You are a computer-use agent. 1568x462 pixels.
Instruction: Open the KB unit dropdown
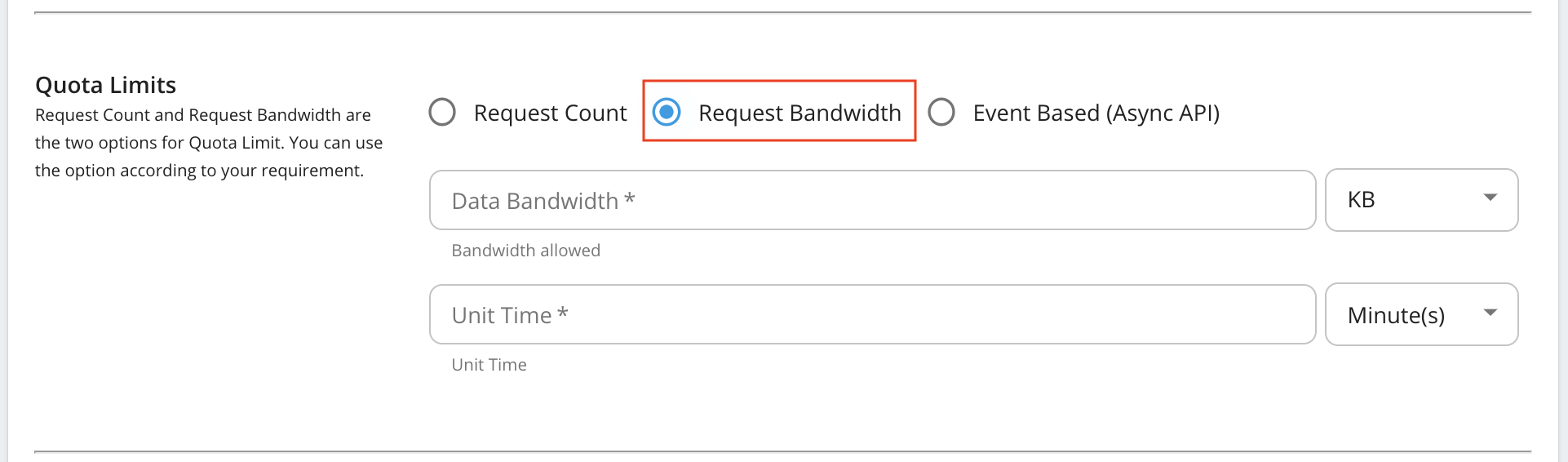[x=1421, y=200]
